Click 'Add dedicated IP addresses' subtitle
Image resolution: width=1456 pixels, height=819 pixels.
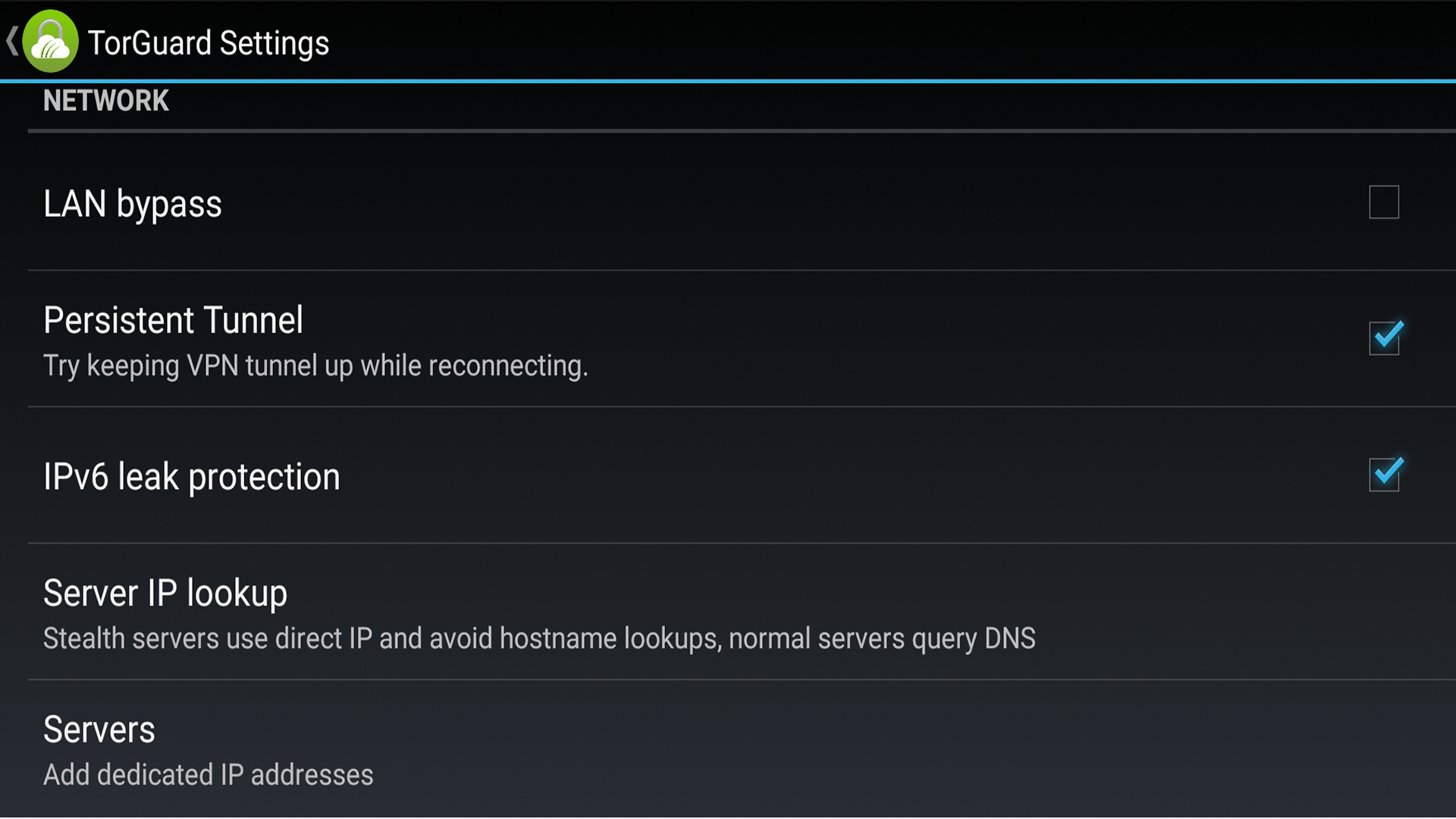[x=208, y=775]
